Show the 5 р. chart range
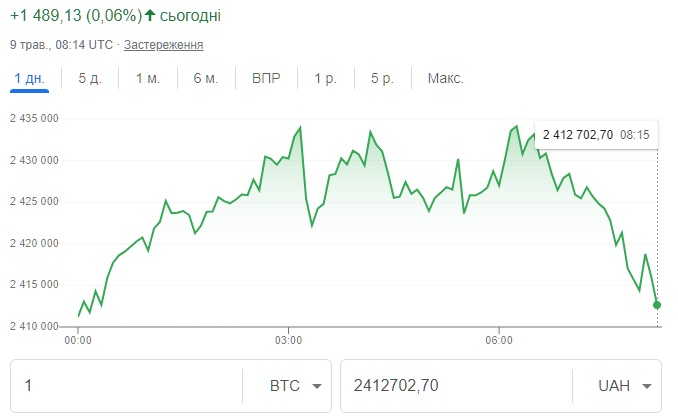Viewport: 678px width, 418px height. coord(381,78)
